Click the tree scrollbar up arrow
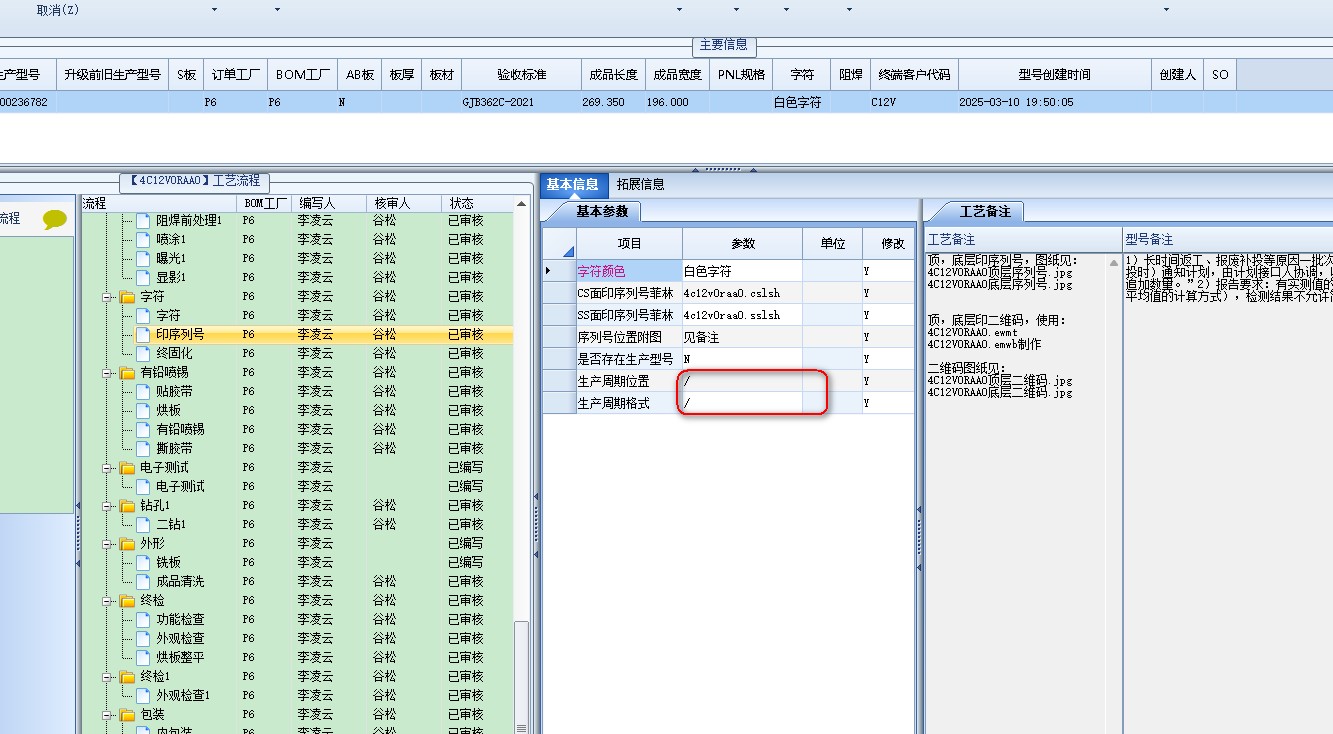Viewport: 1333px width, 734px height. point(522,204)
